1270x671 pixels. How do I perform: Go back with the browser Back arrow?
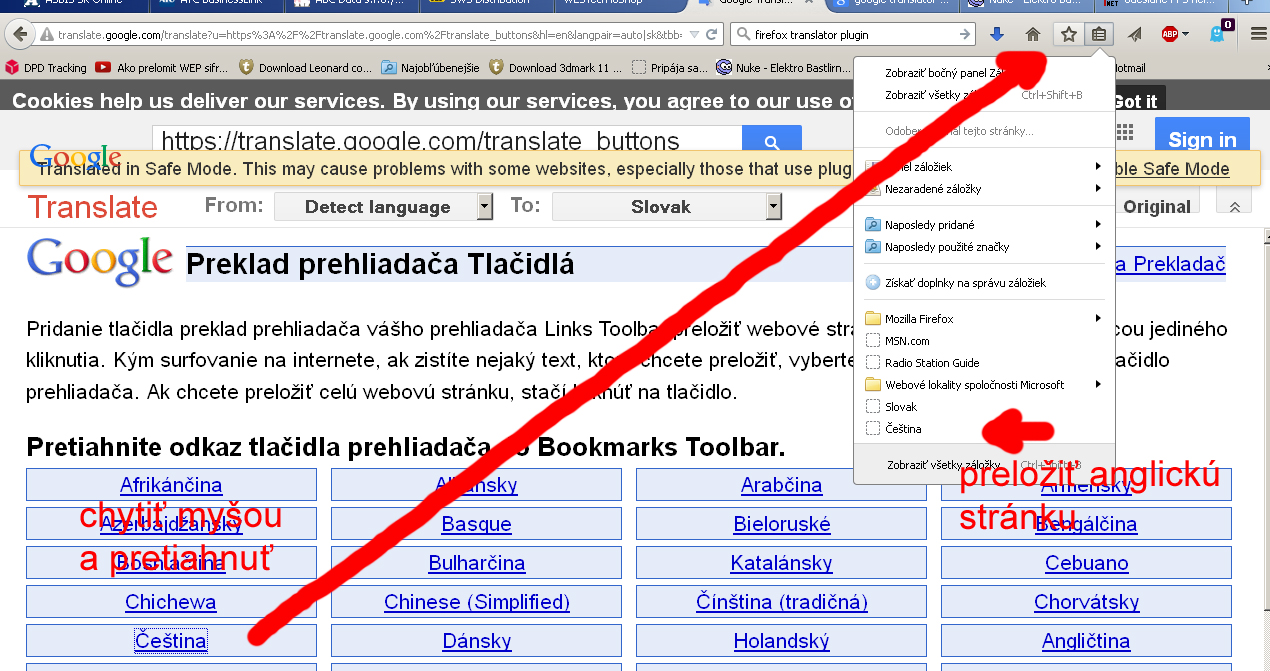point(20,34)
